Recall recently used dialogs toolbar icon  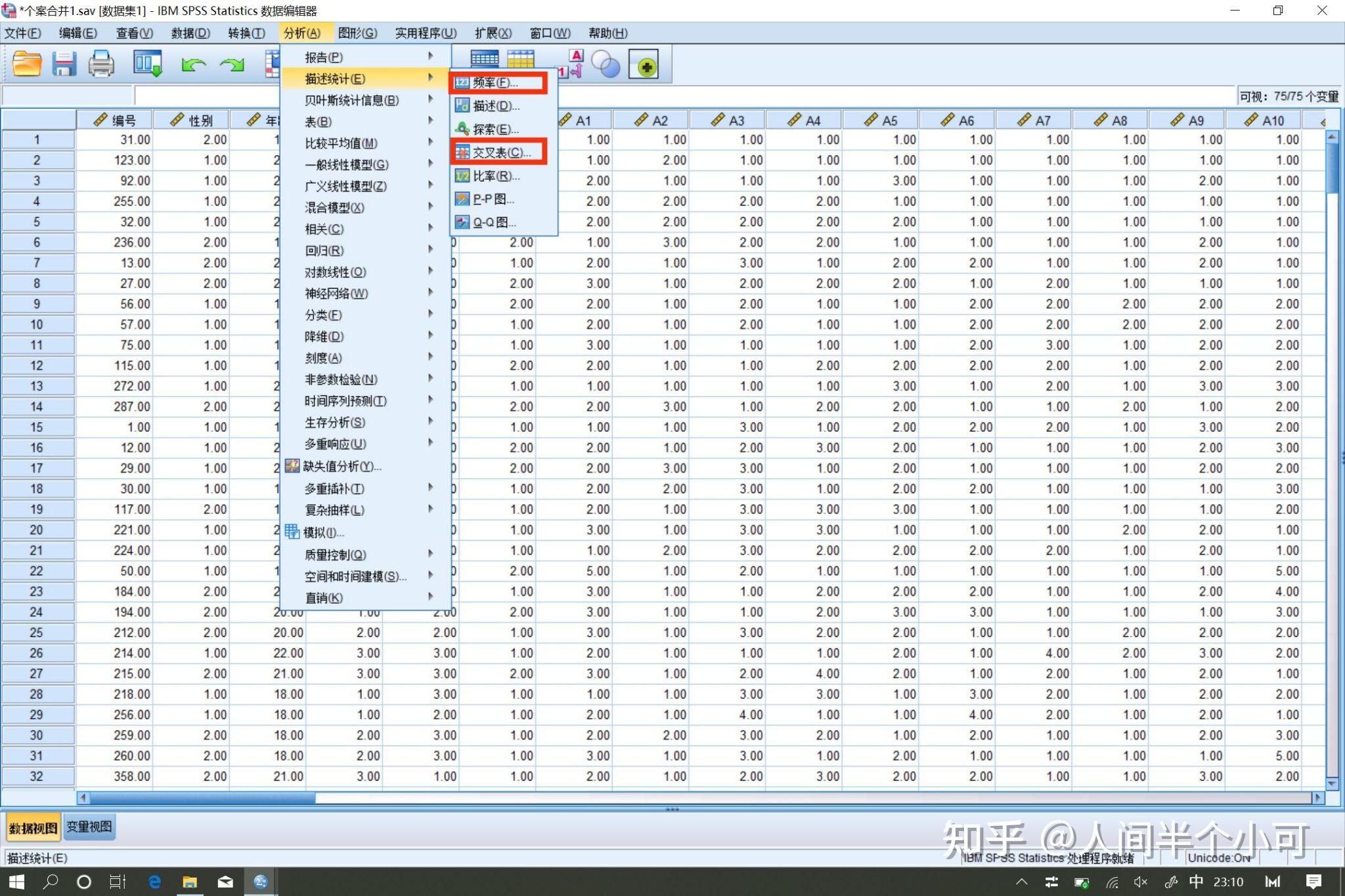click(147, 64)
